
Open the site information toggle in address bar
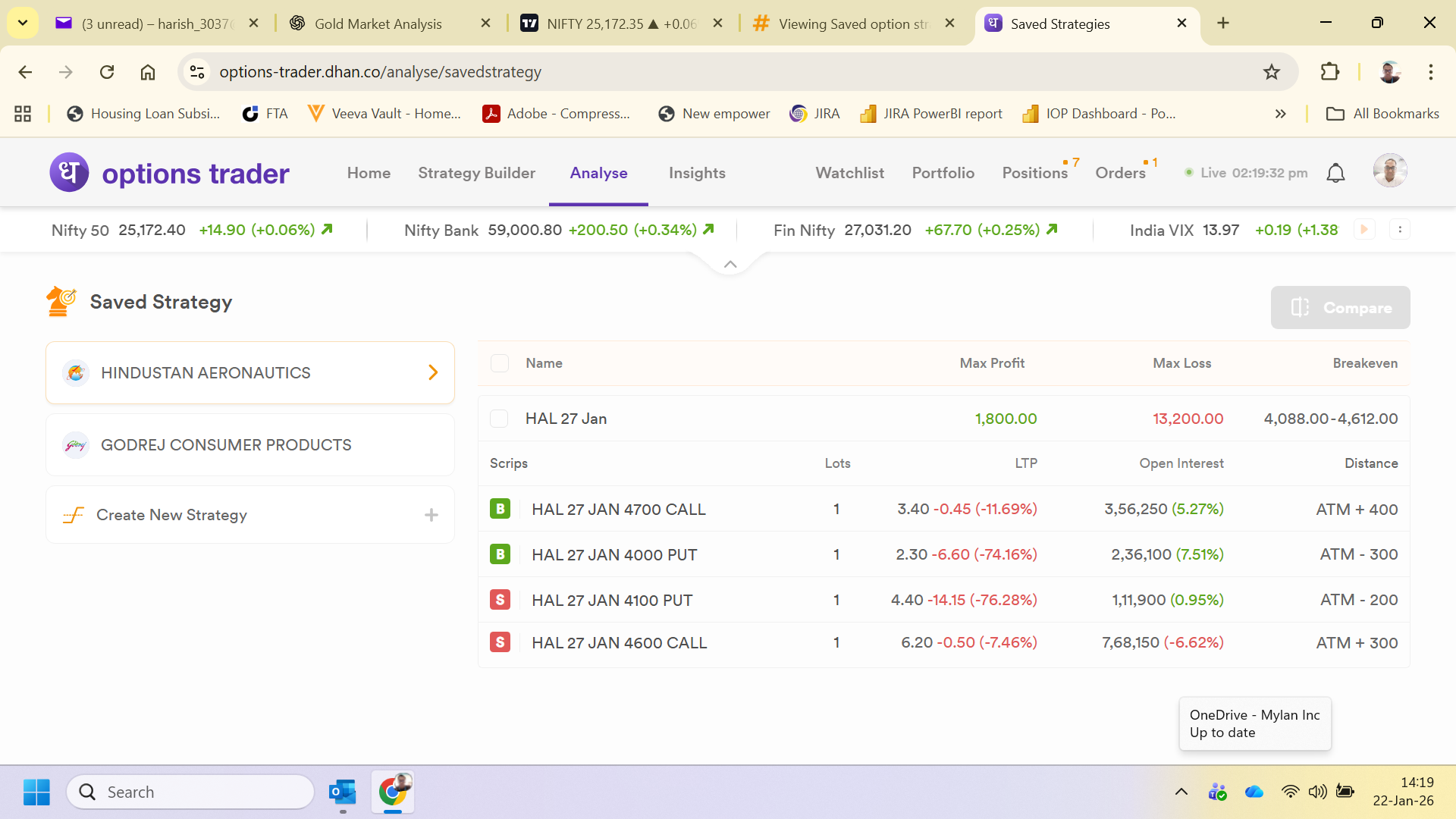pyautogui.click(x=197, y=72)
